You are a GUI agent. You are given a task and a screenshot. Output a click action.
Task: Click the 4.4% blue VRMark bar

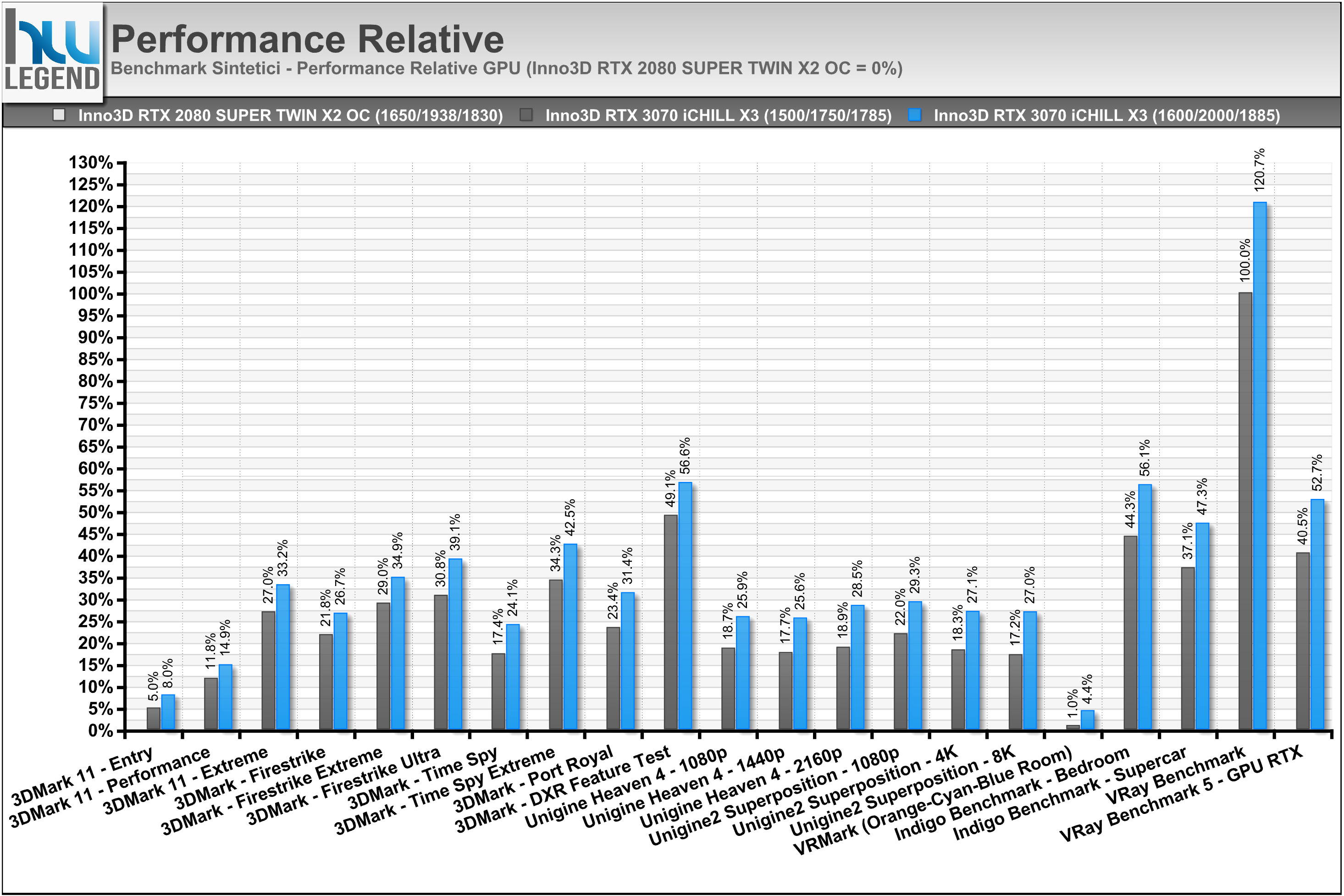[x=1088, y=720]
